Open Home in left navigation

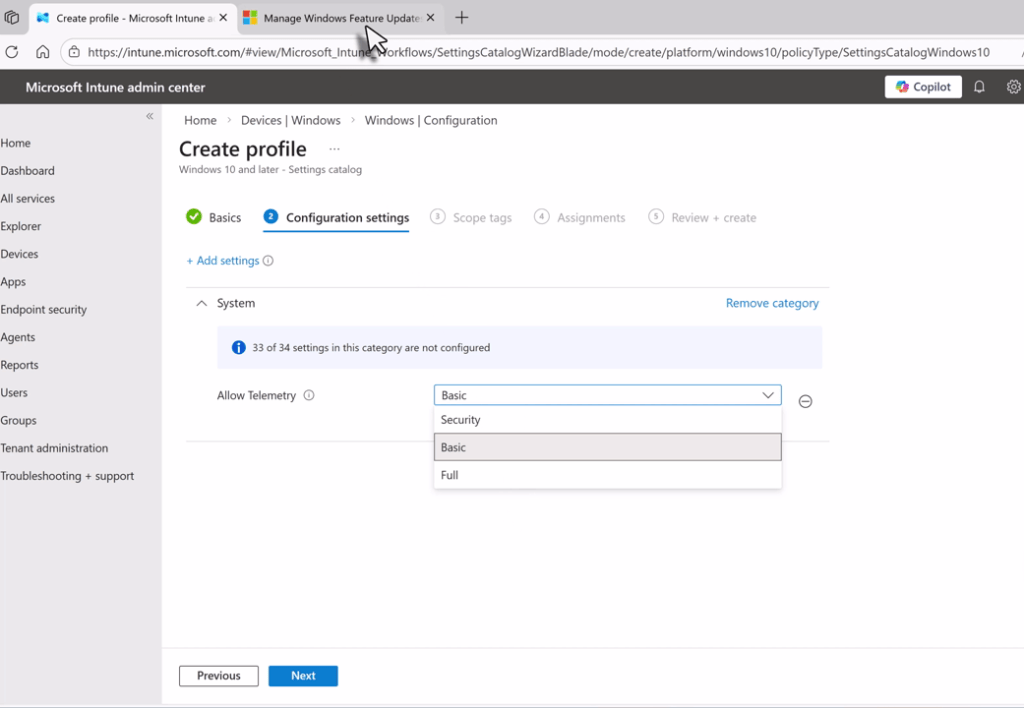16,143
